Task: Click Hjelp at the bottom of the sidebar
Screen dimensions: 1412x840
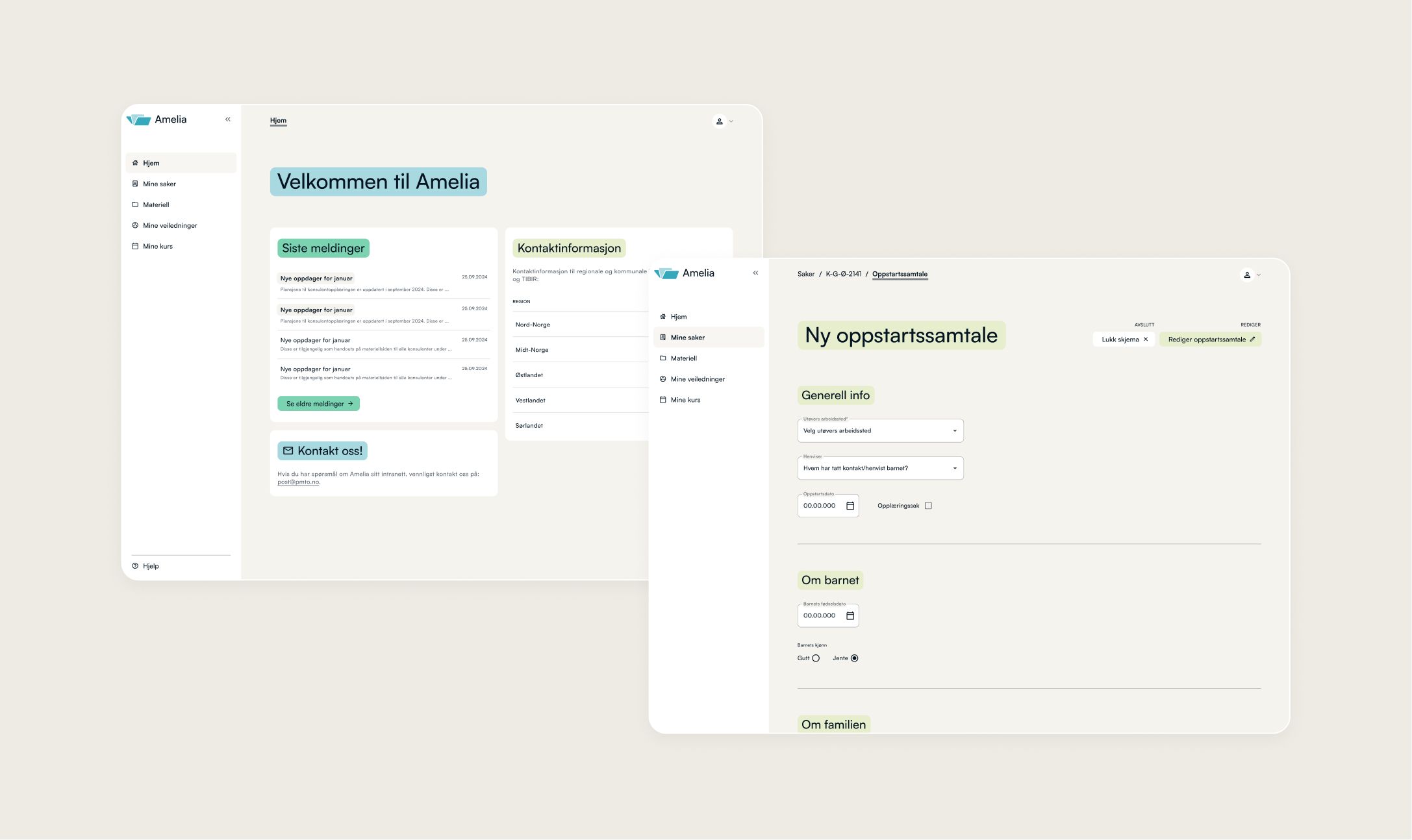Action: click(145, 566)
